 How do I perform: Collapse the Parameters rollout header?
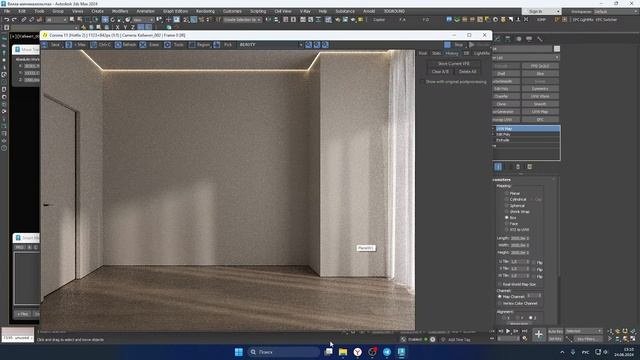point(524,180)
